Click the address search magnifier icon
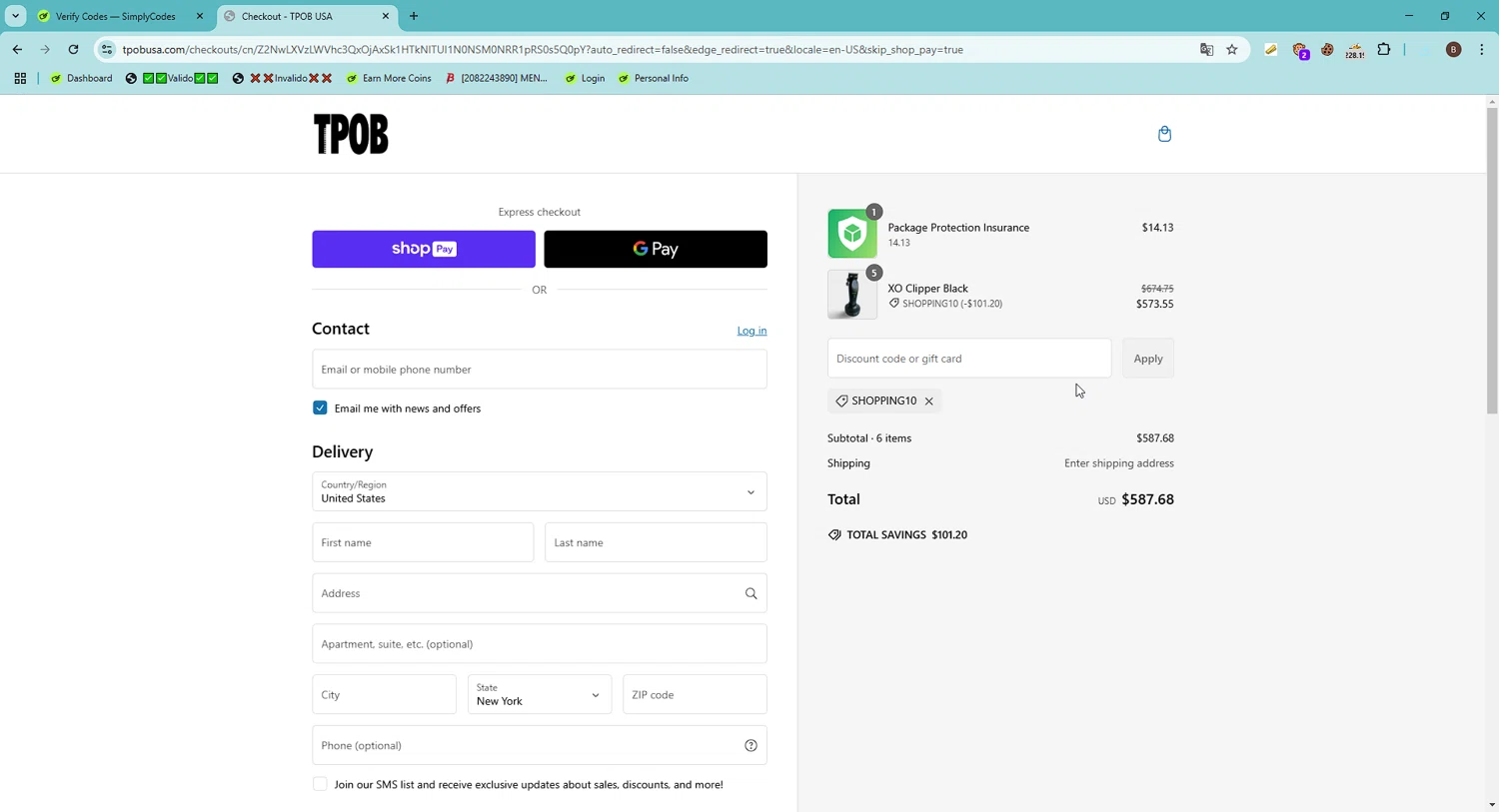This screenshot has height=812, width=1499. pyautogui.click(x=750, y=593)
